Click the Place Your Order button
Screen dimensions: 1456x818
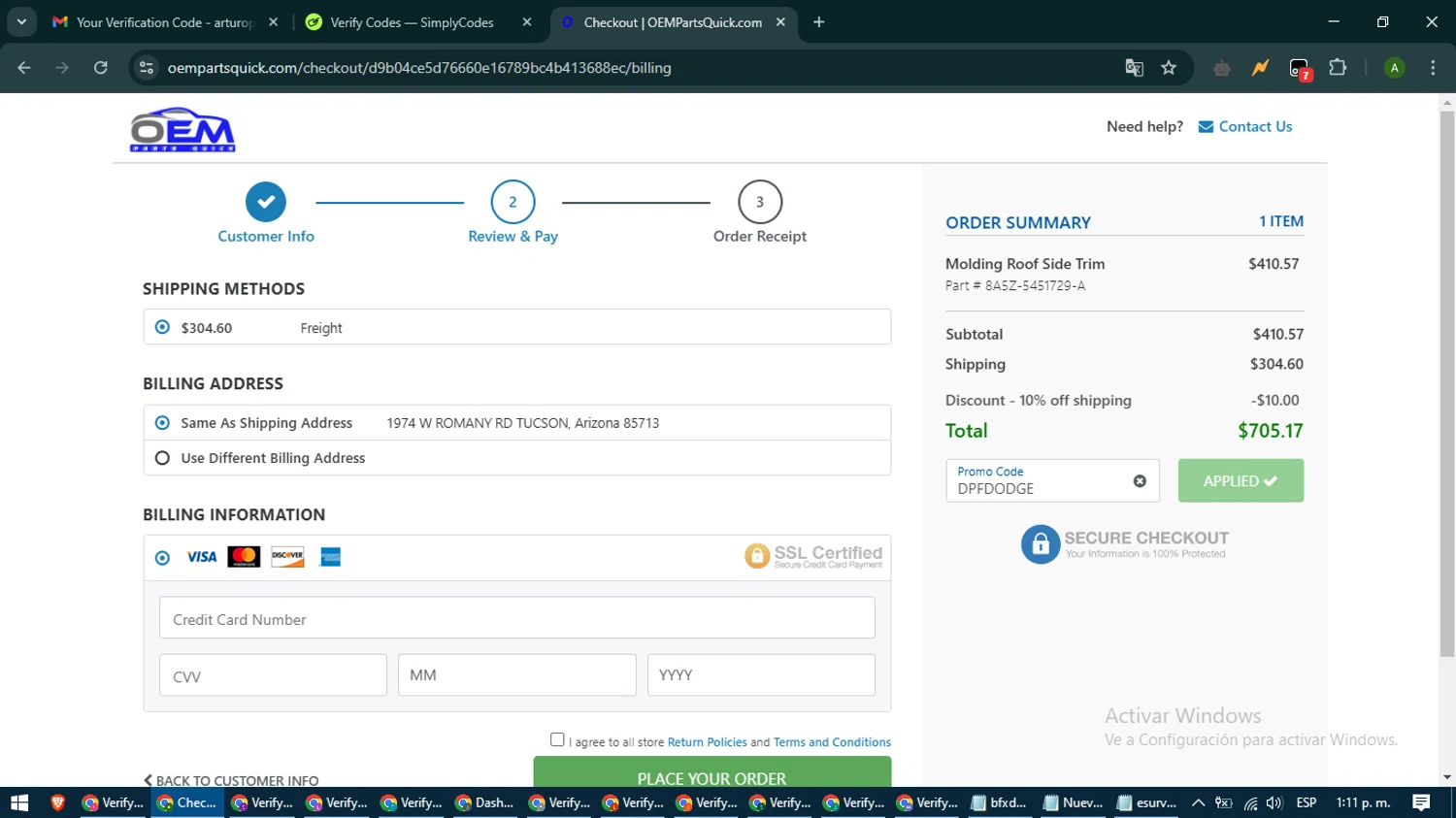(711, 773)
